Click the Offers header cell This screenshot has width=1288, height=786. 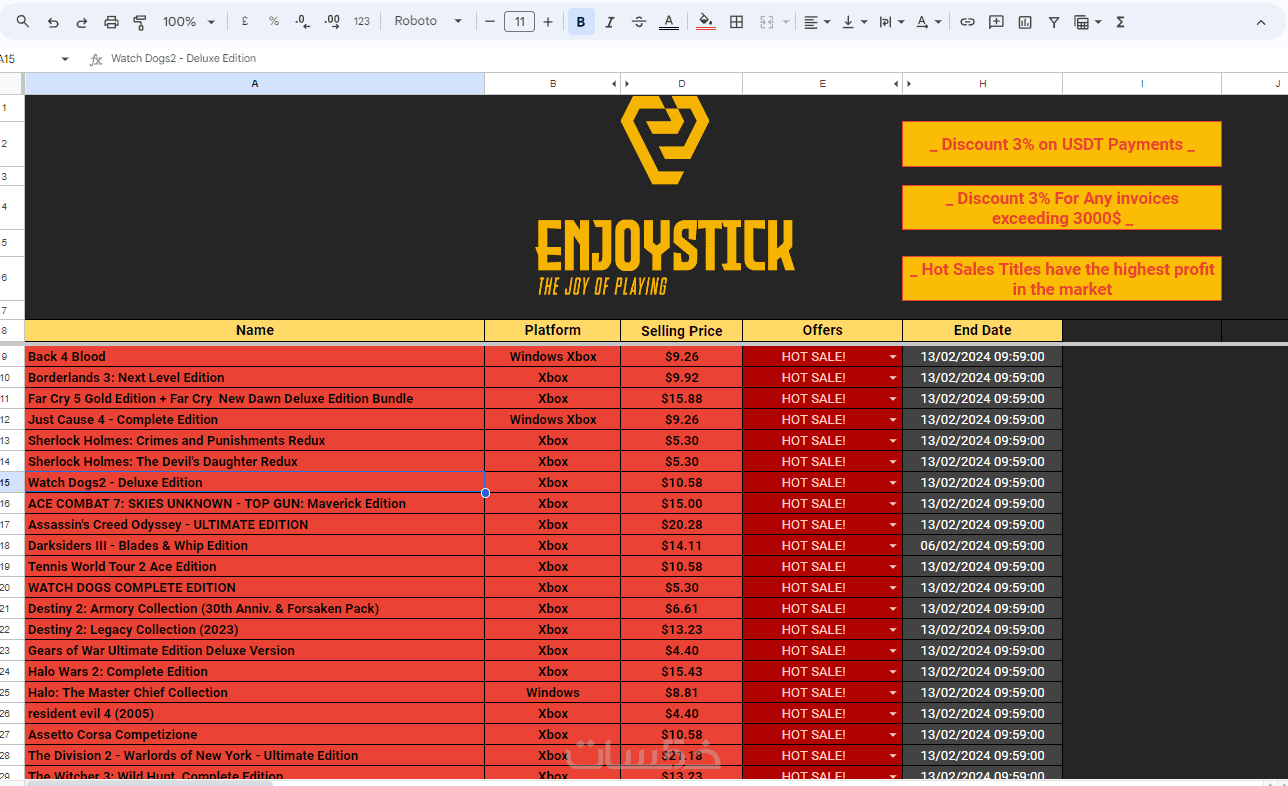(x=823, y=331)
